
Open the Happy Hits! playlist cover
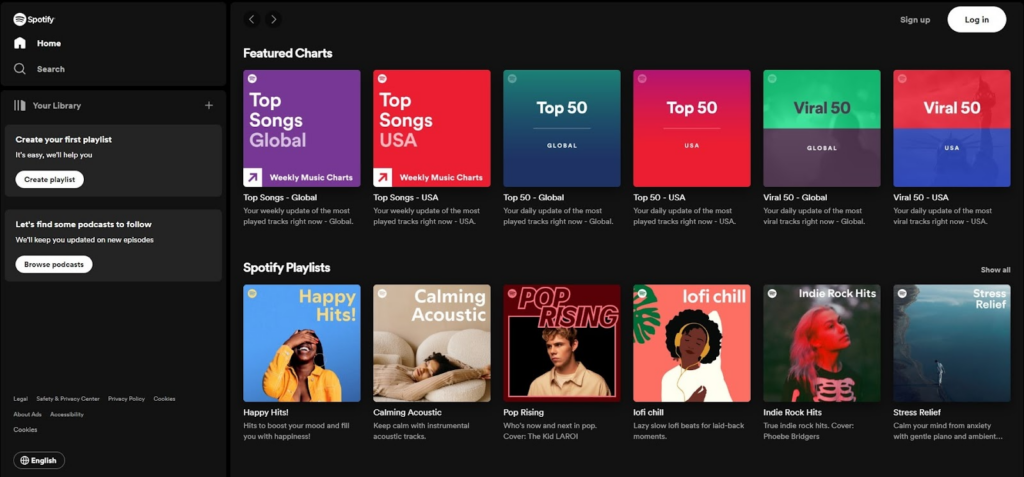point(302,343)
